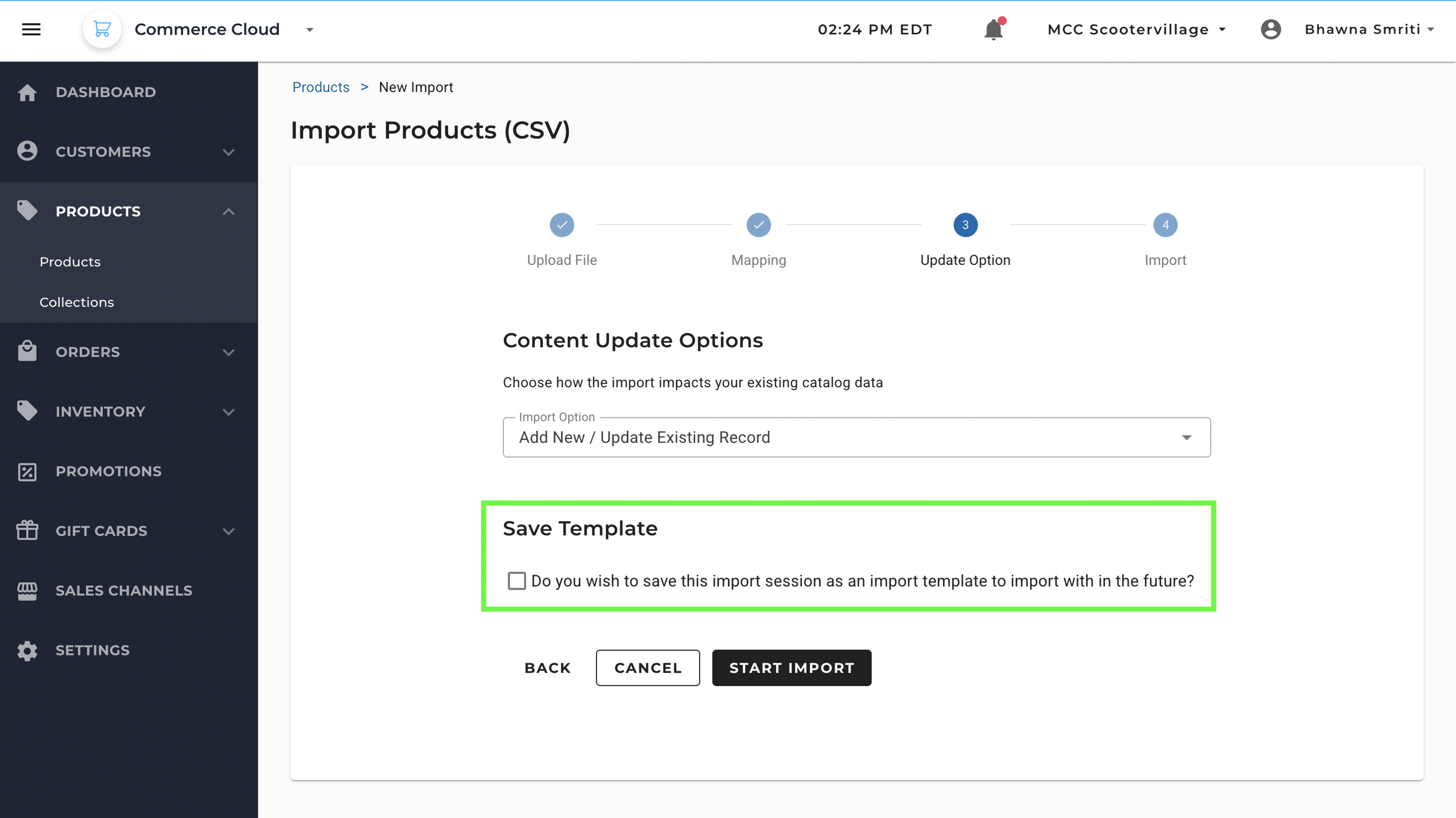The width and height of the screenshot is (1456, 818).
Task: Click the Sales Channels storefront icon
Action: [x=27, y=591]
